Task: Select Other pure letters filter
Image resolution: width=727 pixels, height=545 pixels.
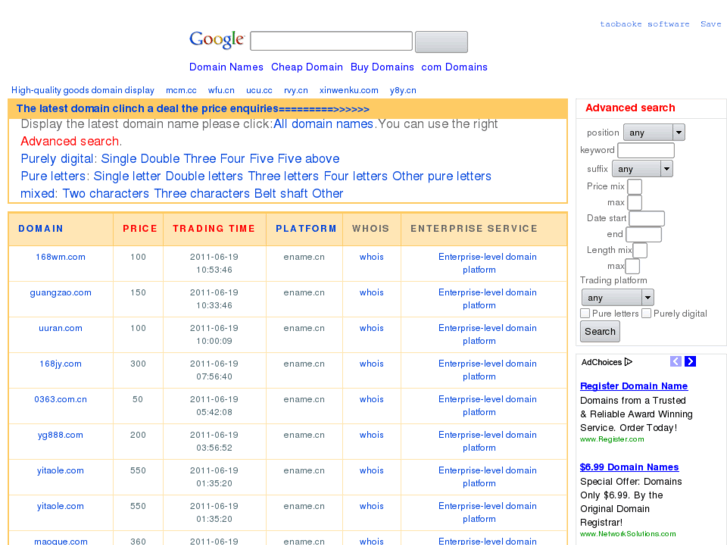Action: click(x=442, y=176)
